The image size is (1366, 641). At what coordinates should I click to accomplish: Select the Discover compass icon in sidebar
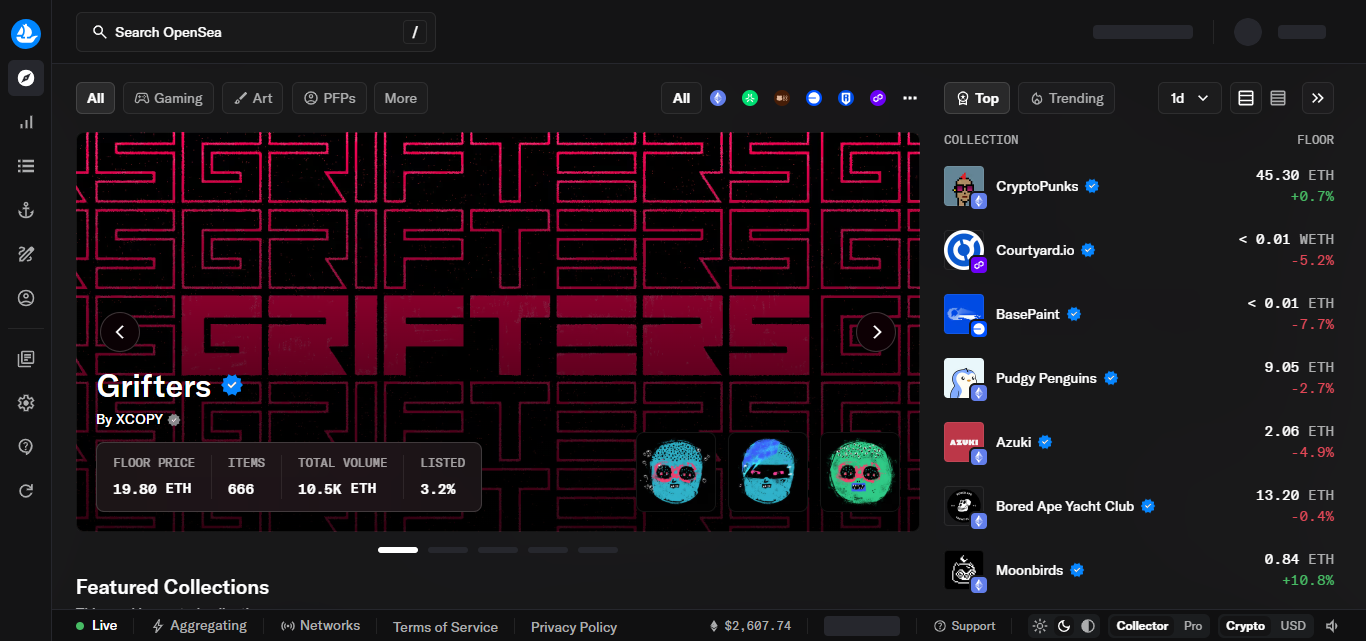tap(26, 78)
